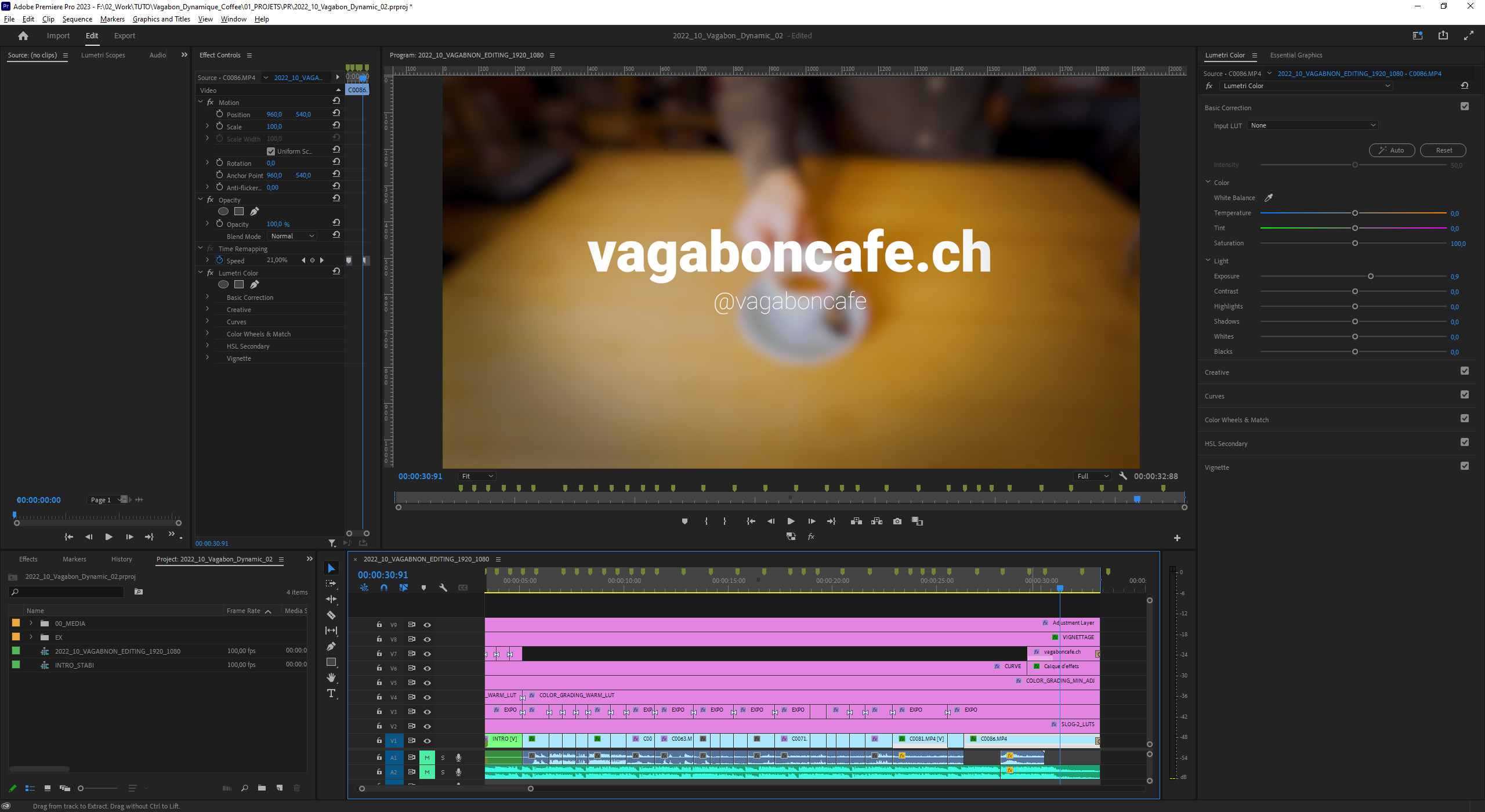Click Add Marker in program monitor
Viewport: 1485px width, 812px height.
[x=684, y=521]
